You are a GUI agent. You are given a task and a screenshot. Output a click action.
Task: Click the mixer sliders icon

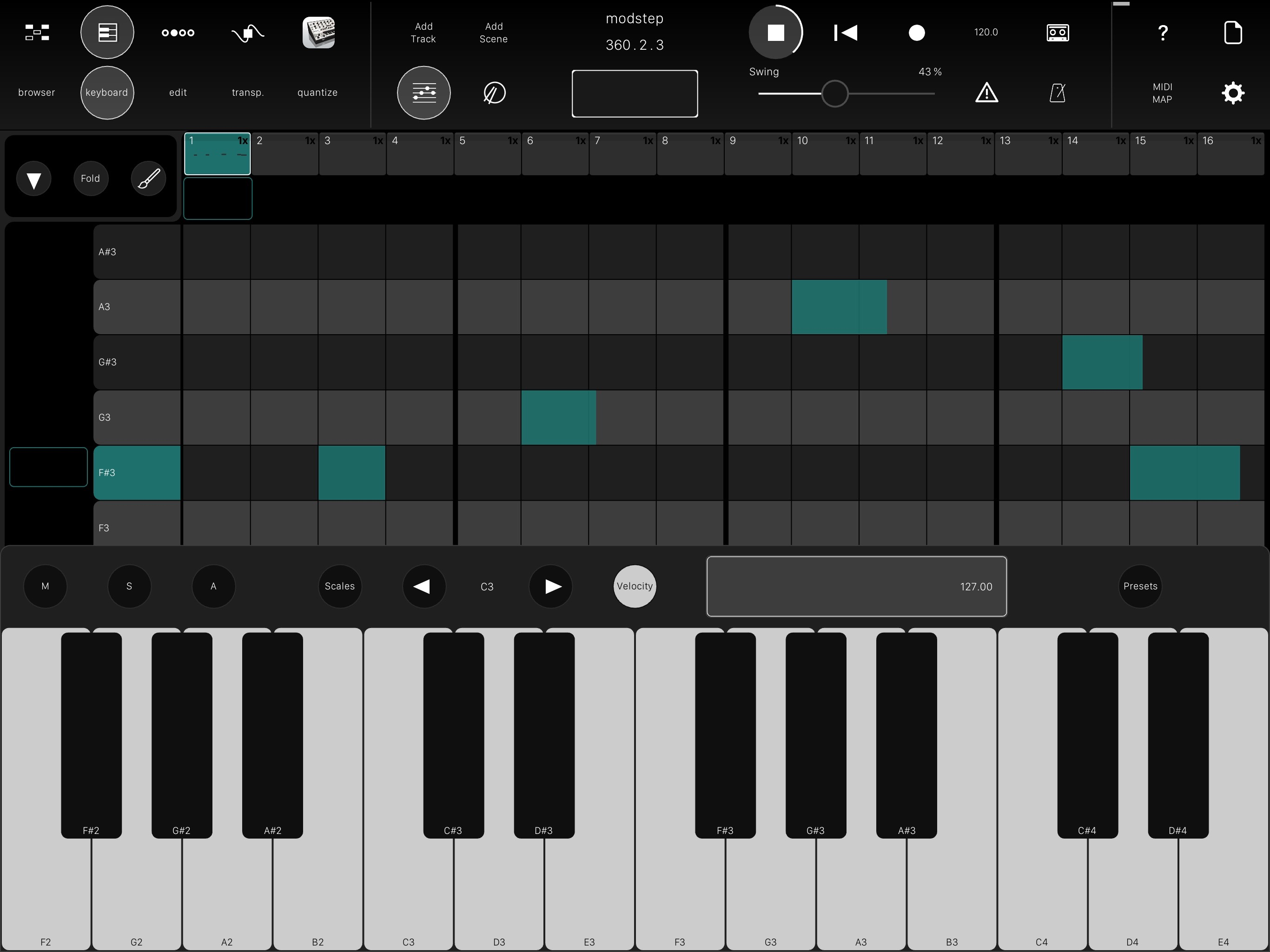pyautogui.click(x=423, y=93)
